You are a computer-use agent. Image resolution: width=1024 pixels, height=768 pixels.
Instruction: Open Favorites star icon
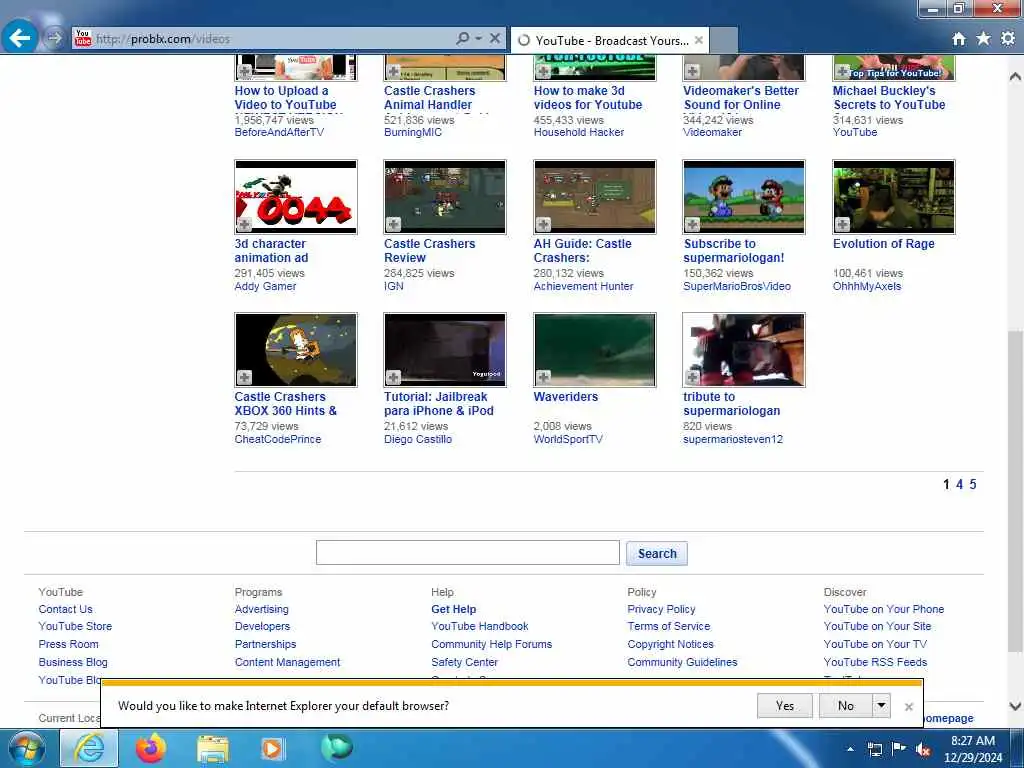(x=983, y=39)
